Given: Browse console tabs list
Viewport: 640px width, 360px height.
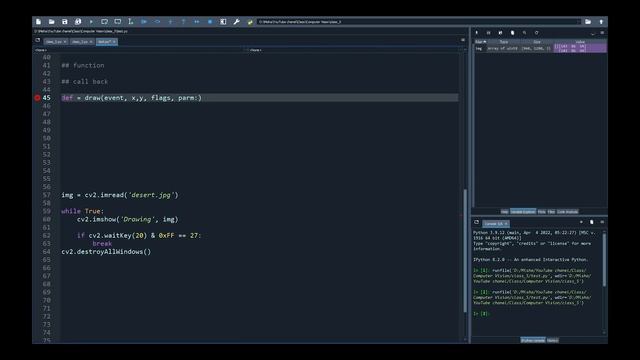Looking at the screenshot, I should point(476,222).
